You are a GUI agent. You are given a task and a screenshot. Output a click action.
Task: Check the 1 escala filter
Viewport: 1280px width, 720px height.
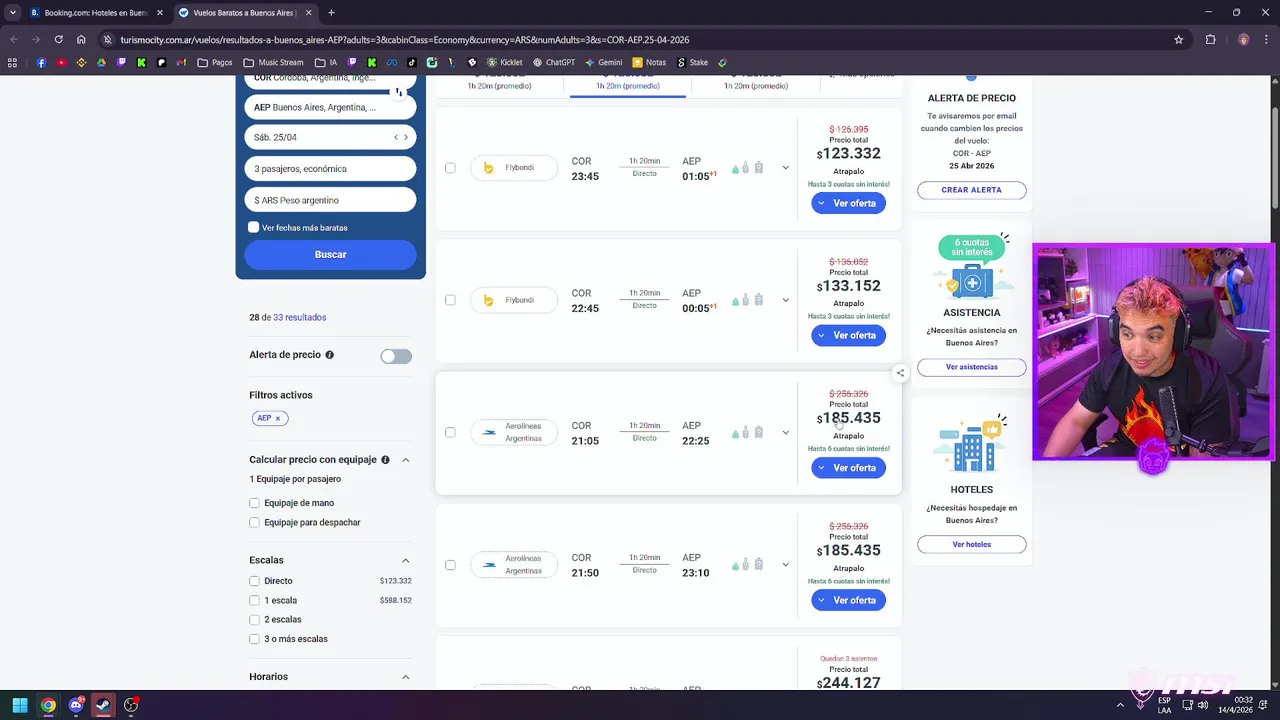tap(255, 600)
